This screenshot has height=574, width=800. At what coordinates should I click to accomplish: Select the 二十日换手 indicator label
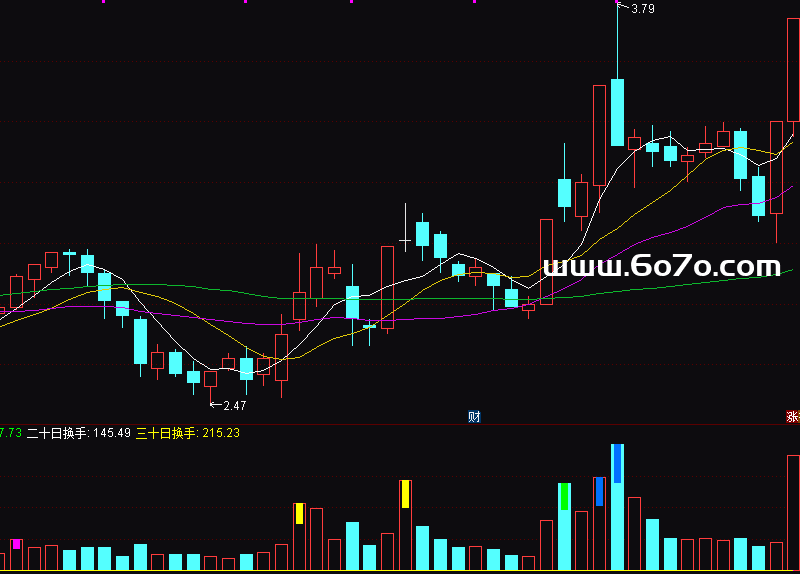(x=57, y=433)
